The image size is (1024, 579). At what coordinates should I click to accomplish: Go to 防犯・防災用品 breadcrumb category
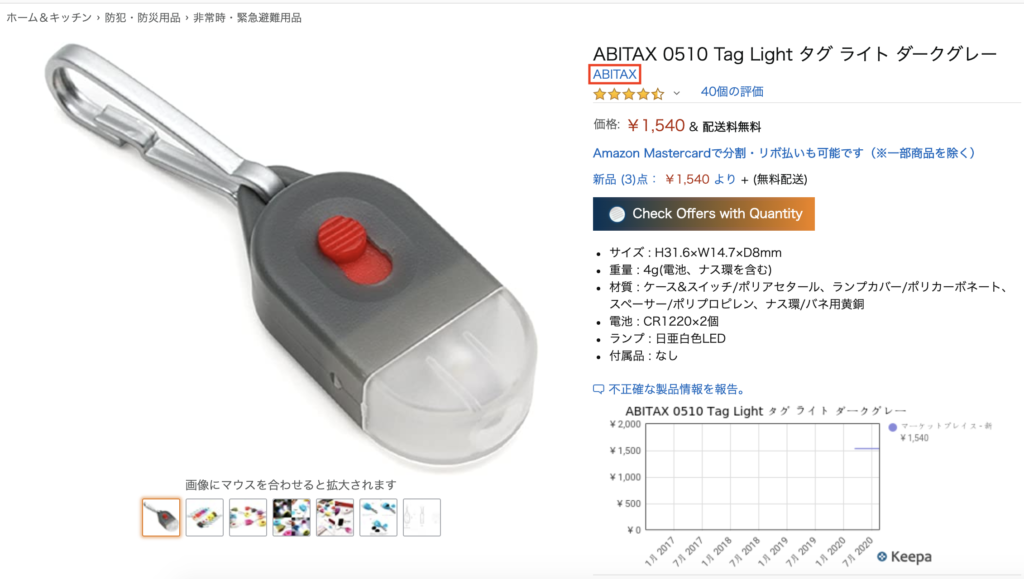142,18
